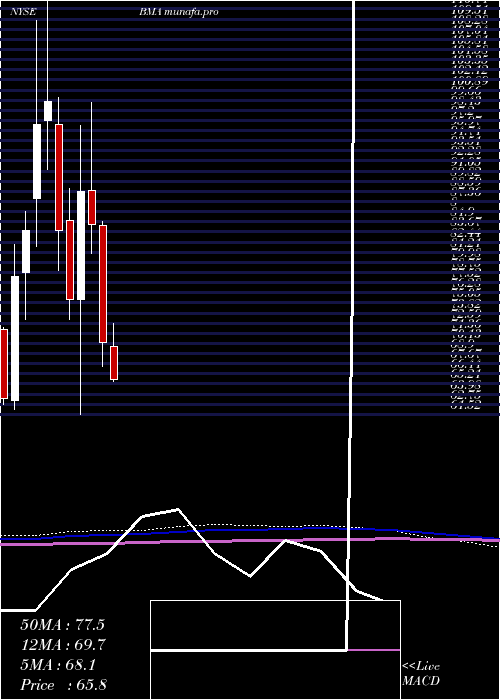Select the 5MA : 68.1 reading

tap(58, 665)
